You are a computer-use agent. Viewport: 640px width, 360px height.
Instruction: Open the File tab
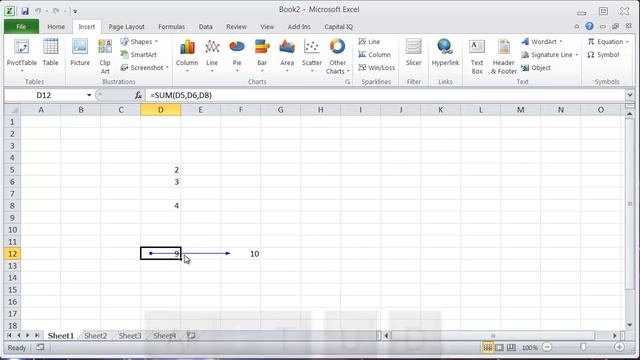(x=21, y=27)
